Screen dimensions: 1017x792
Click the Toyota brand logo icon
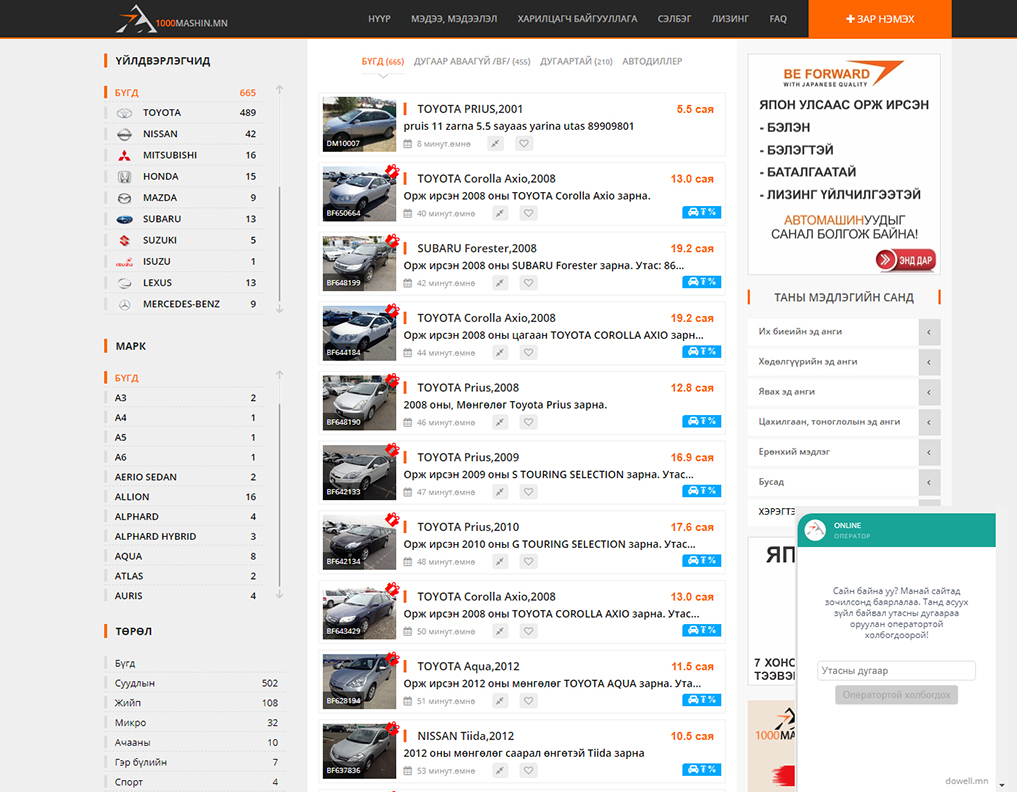coord(124,113)
